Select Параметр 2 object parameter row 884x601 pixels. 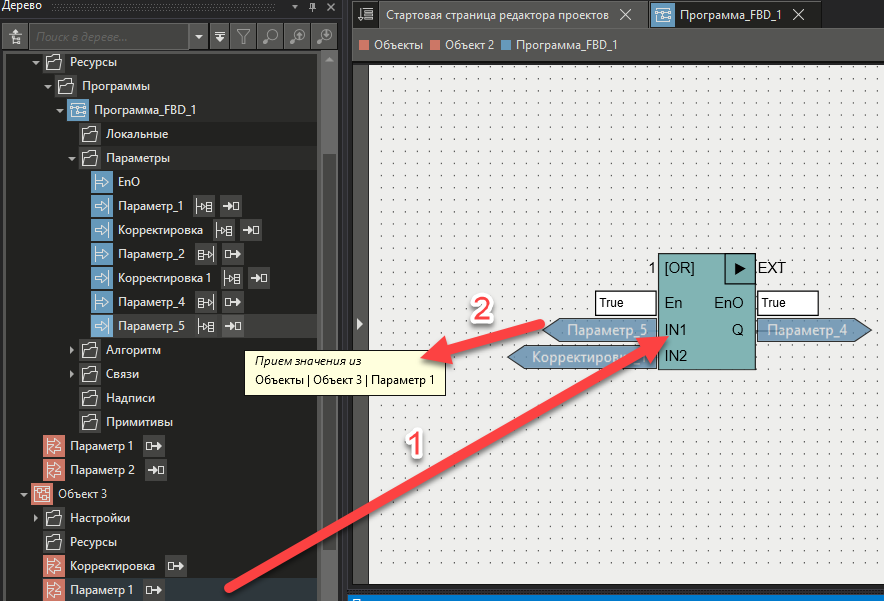102,470
